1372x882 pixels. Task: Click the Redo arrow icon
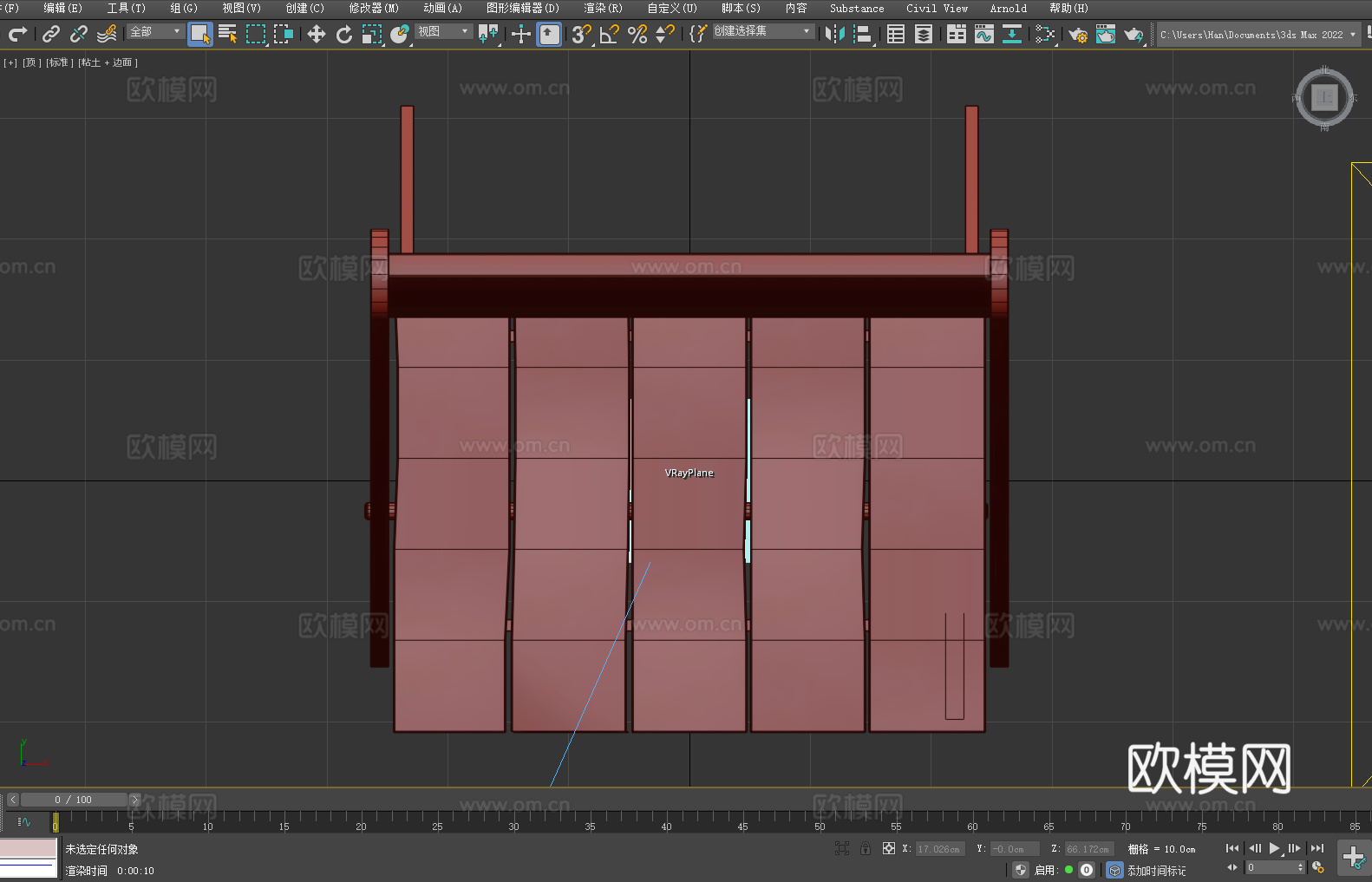click(x=17, y=34)
